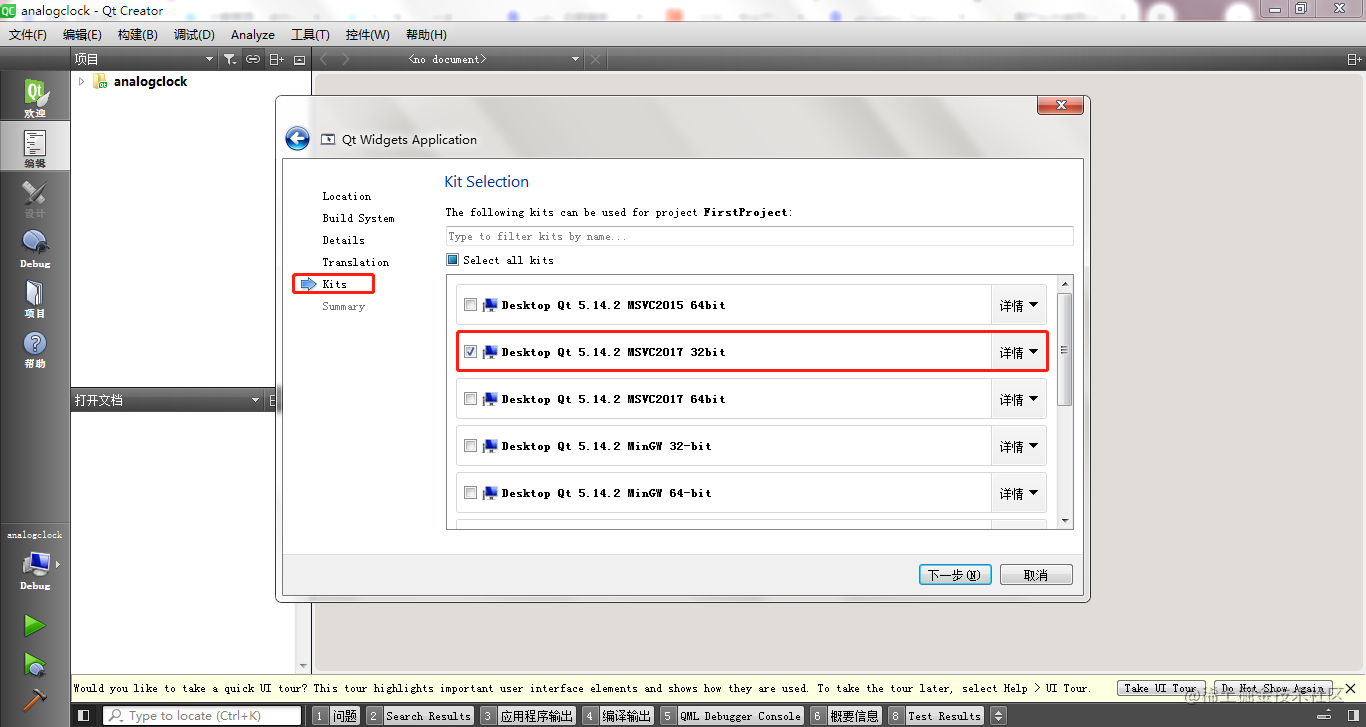Open the 编译输出 compile output pane
This screenshot has width=1366, height=727.
pyautogui.click(x=617, y=715)
